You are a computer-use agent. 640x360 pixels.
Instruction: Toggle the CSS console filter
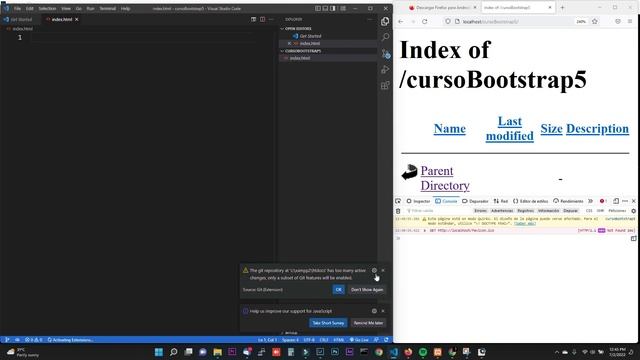[x=589, y=211]
